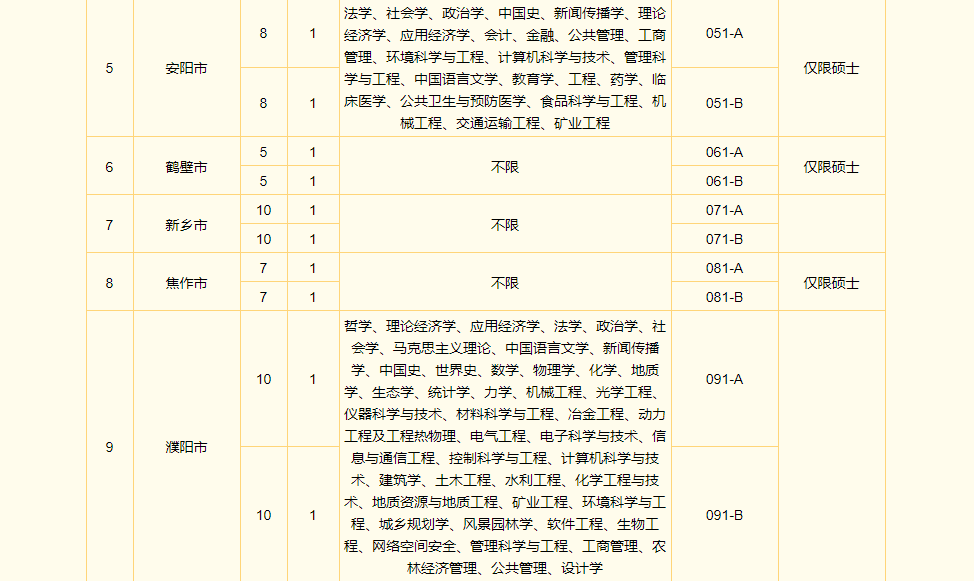This screenshot has width=974, height=581.
Task: Click position code 091-B
Action: (x=724, y=515)
